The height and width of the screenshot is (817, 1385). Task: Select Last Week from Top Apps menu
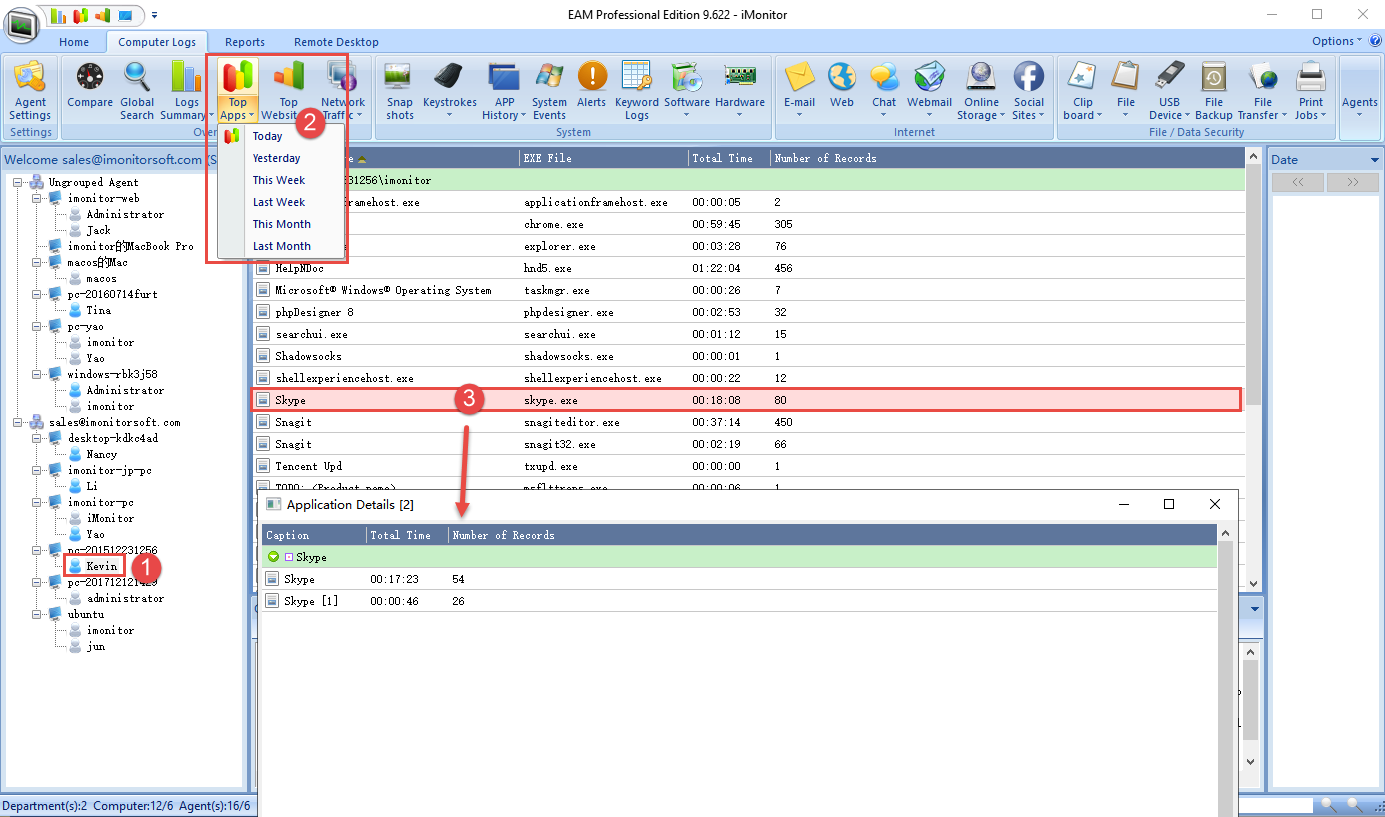click(281, 202)
